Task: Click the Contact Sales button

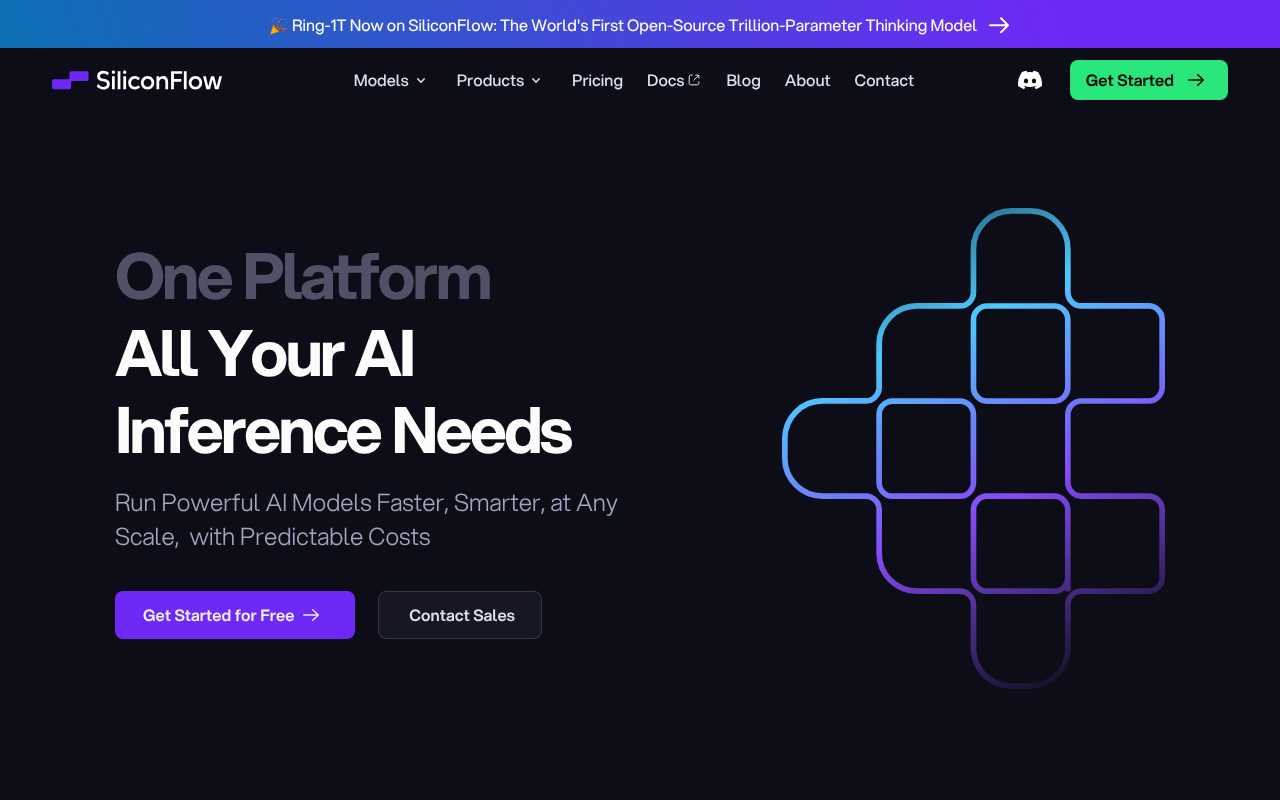Action: coord(460,615)
